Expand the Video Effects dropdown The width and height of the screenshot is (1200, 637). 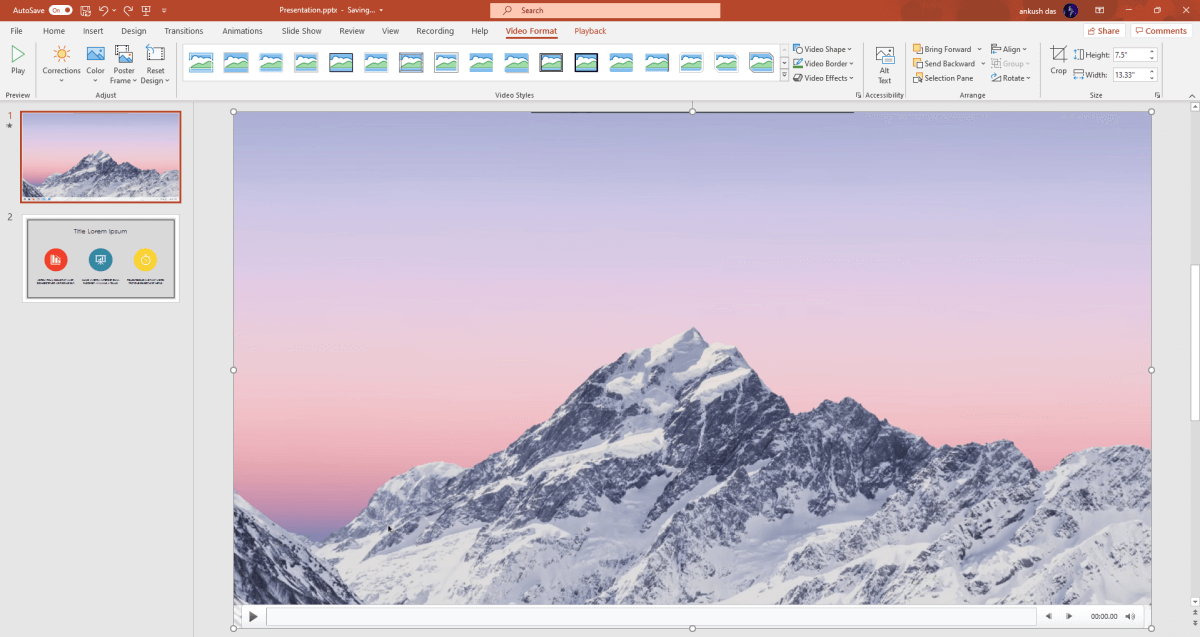(821, 77)
